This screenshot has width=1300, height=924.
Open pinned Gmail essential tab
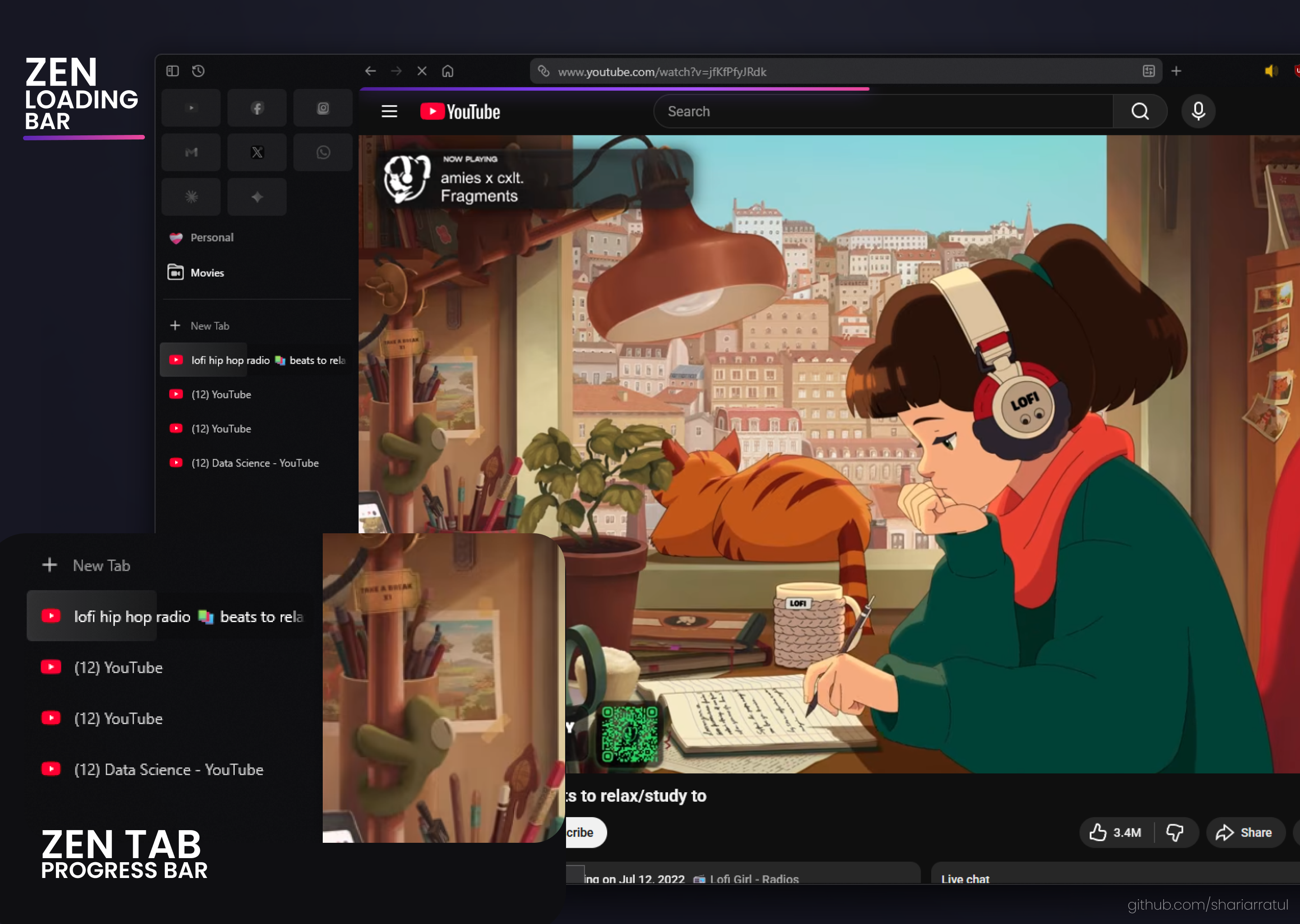pyautogui.click(x=191, y=152)
